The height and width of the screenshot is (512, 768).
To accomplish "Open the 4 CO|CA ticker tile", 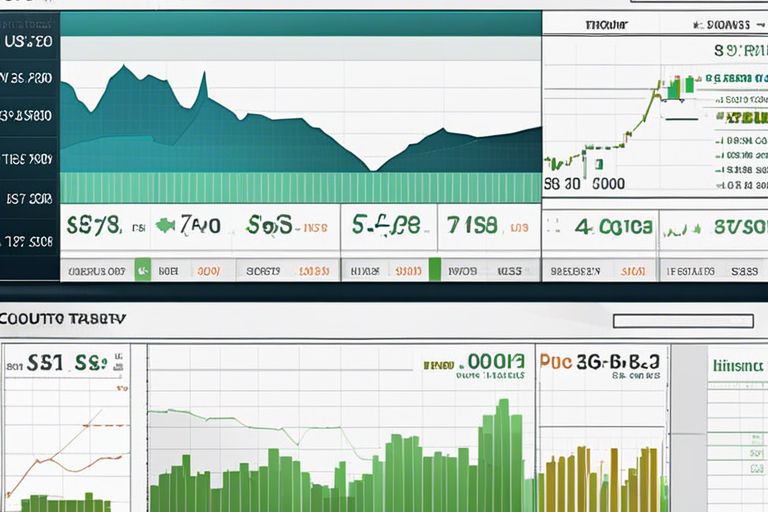I will (x=614, y=227).
